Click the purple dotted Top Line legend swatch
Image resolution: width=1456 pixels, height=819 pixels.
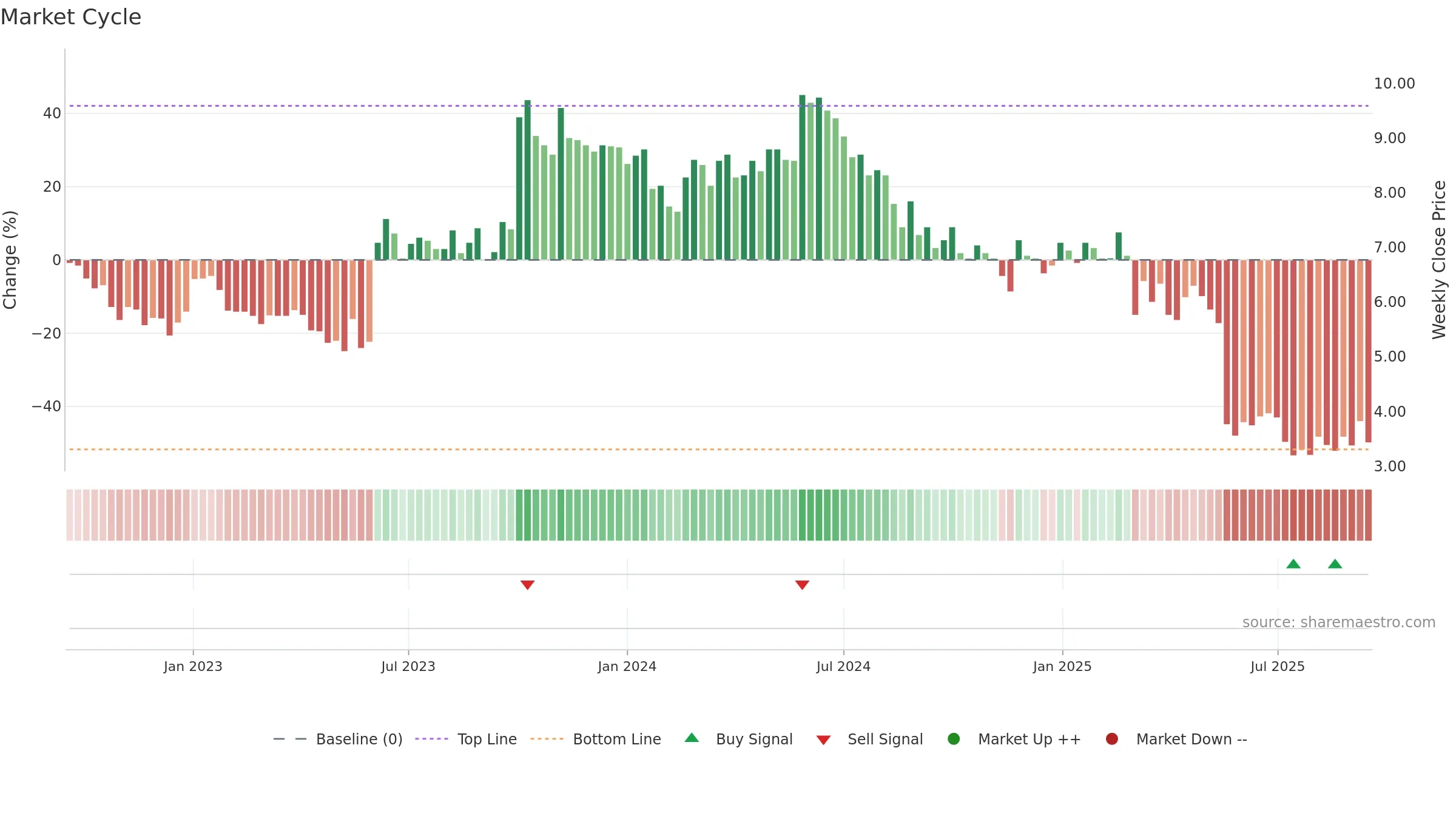(x=431, y=739)
